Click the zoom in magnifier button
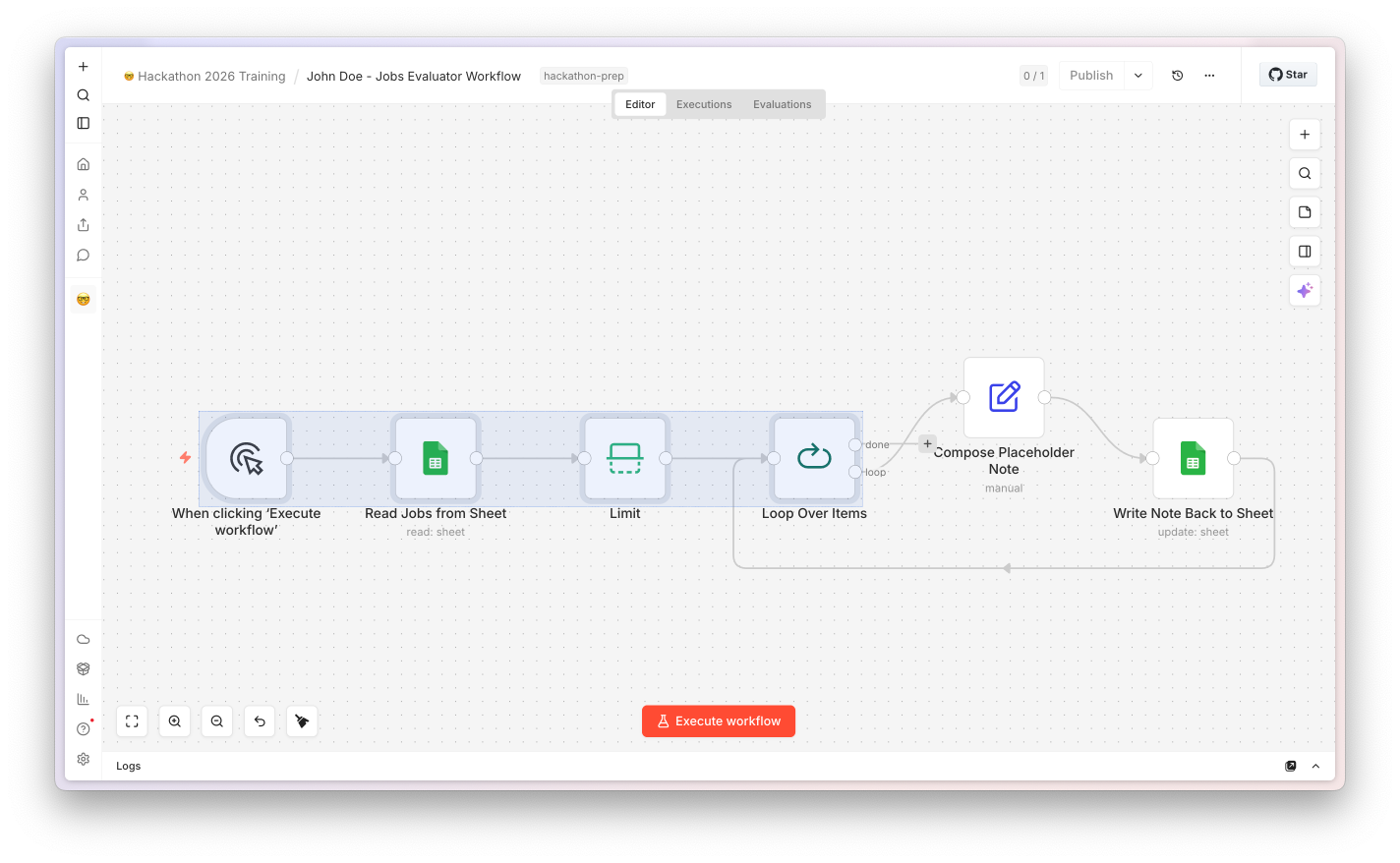 175,721
